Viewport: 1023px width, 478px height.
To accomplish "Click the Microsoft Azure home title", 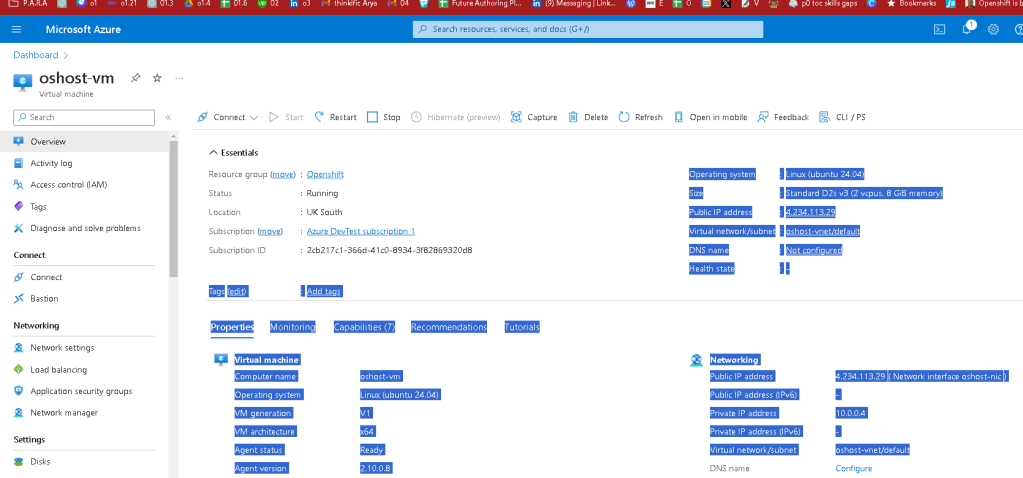I will click(83, 29).
